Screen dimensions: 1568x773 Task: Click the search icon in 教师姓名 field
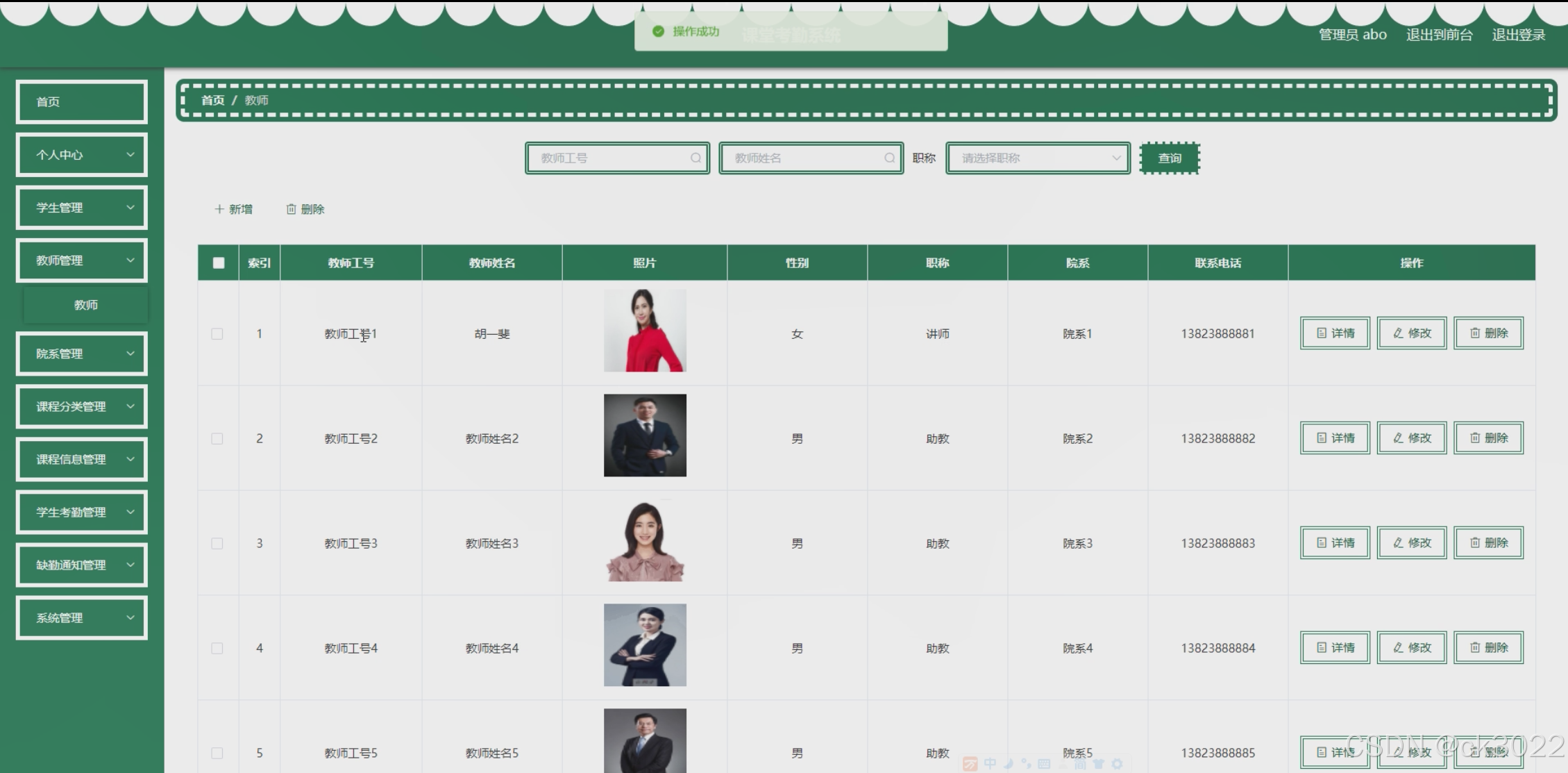(888, 158)
